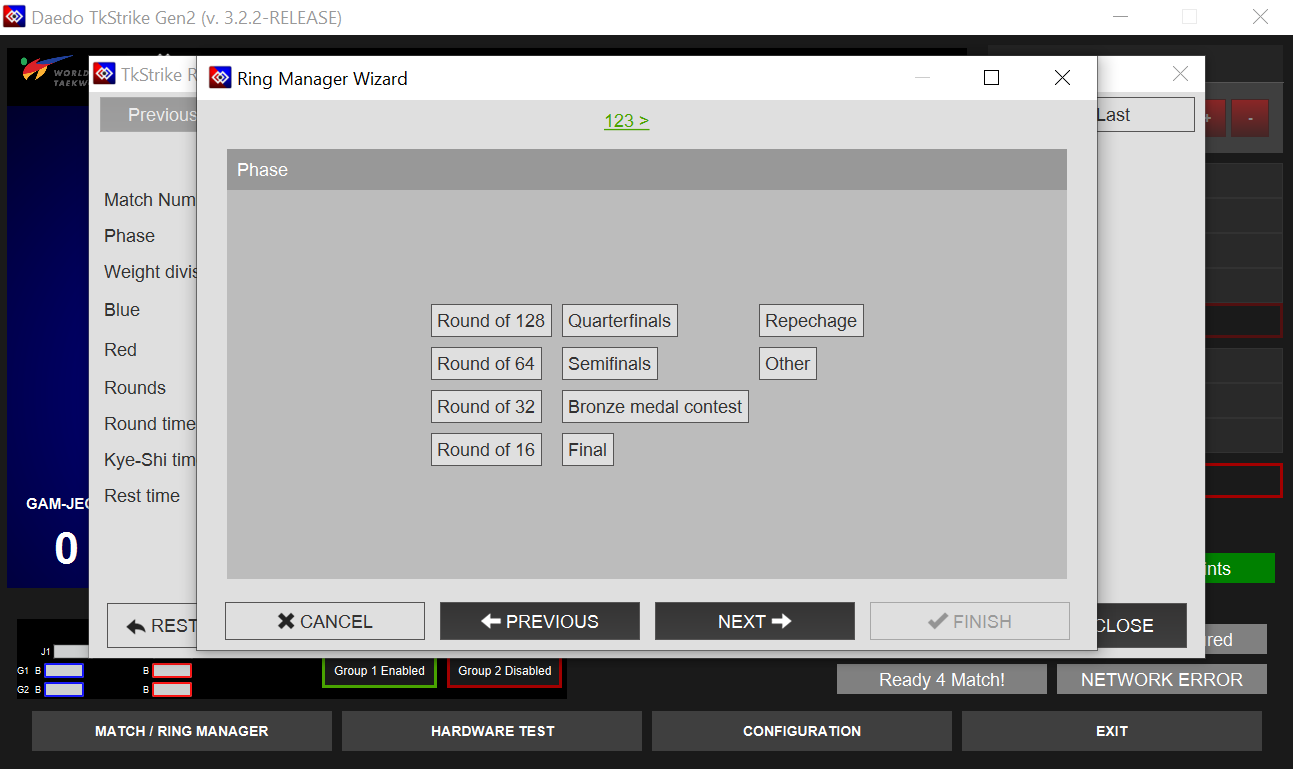Click the Daedo diamond icon on the Ring Manager Wizard title bar
The width and height of the screenshot is (1293, 769).
coord(220,77)
